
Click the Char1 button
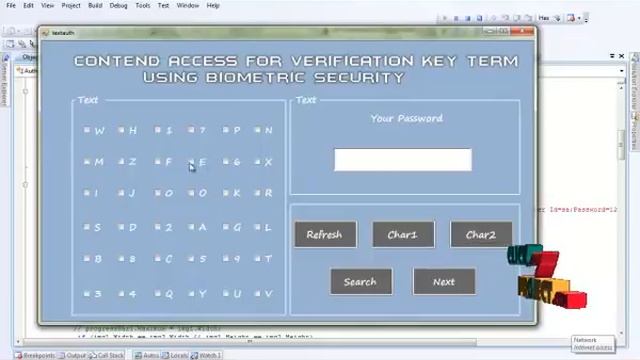403,234
